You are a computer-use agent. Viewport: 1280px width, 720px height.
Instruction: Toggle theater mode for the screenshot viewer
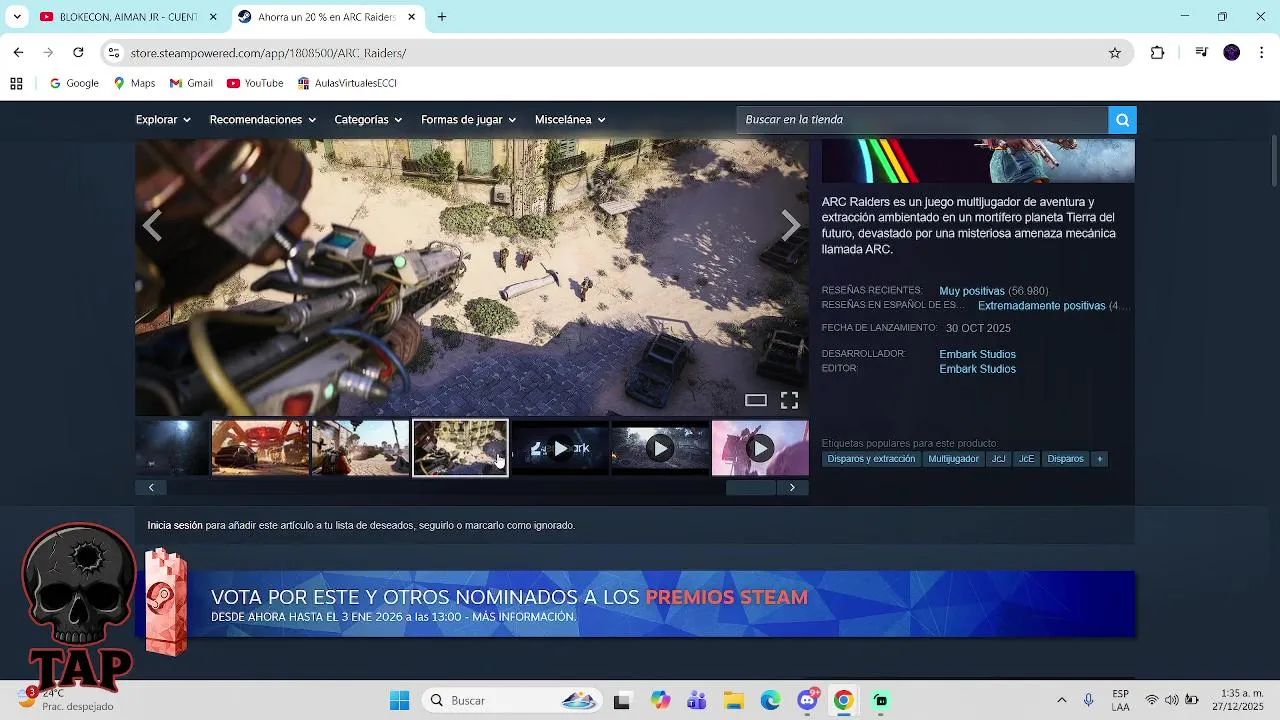click(x=756, y=401)
